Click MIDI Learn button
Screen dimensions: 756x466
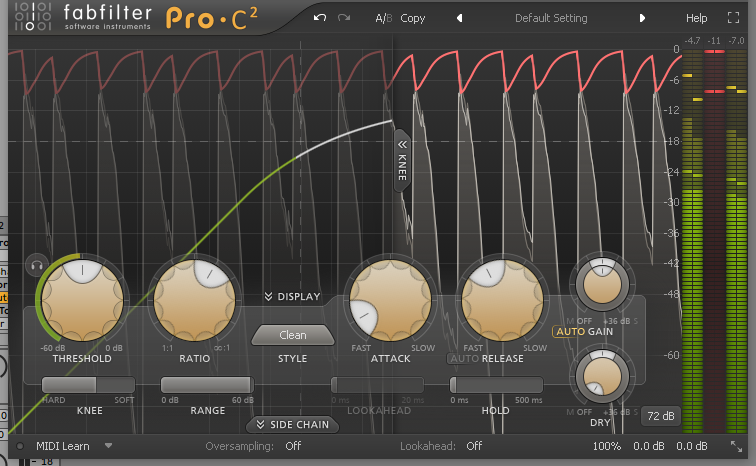click(x=63, y=446)
